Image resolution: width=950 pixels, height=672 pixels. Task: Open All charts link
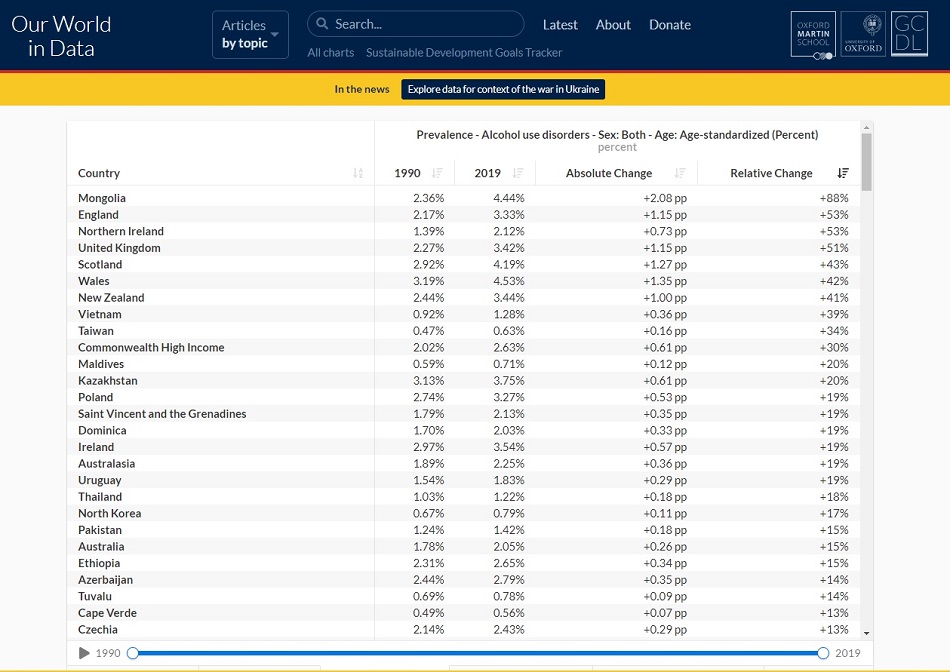[x=330, y=53]
